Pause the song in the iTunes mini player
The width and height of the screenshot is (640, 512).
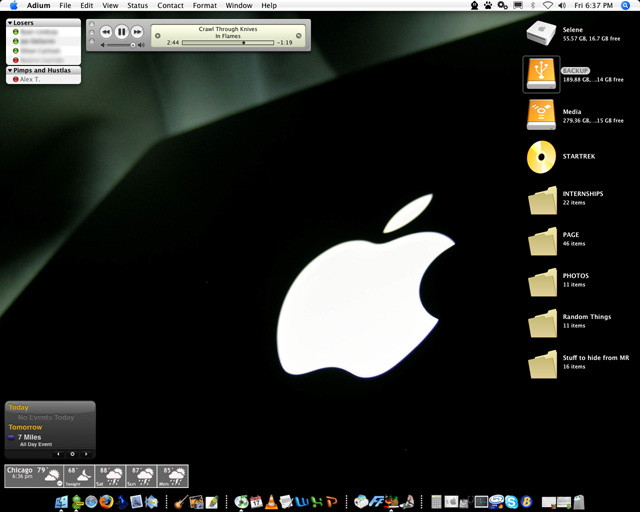coord(121,31)
